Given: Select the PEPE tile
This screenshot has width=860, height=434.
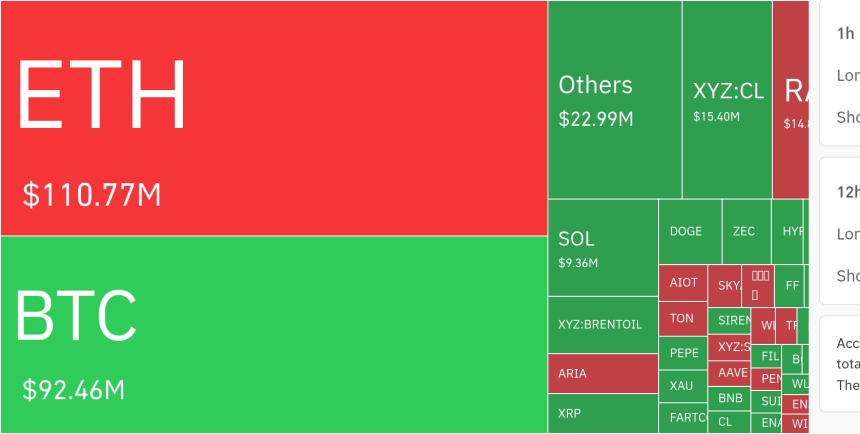Looking at the screenshot, I should tap(683, 353).
